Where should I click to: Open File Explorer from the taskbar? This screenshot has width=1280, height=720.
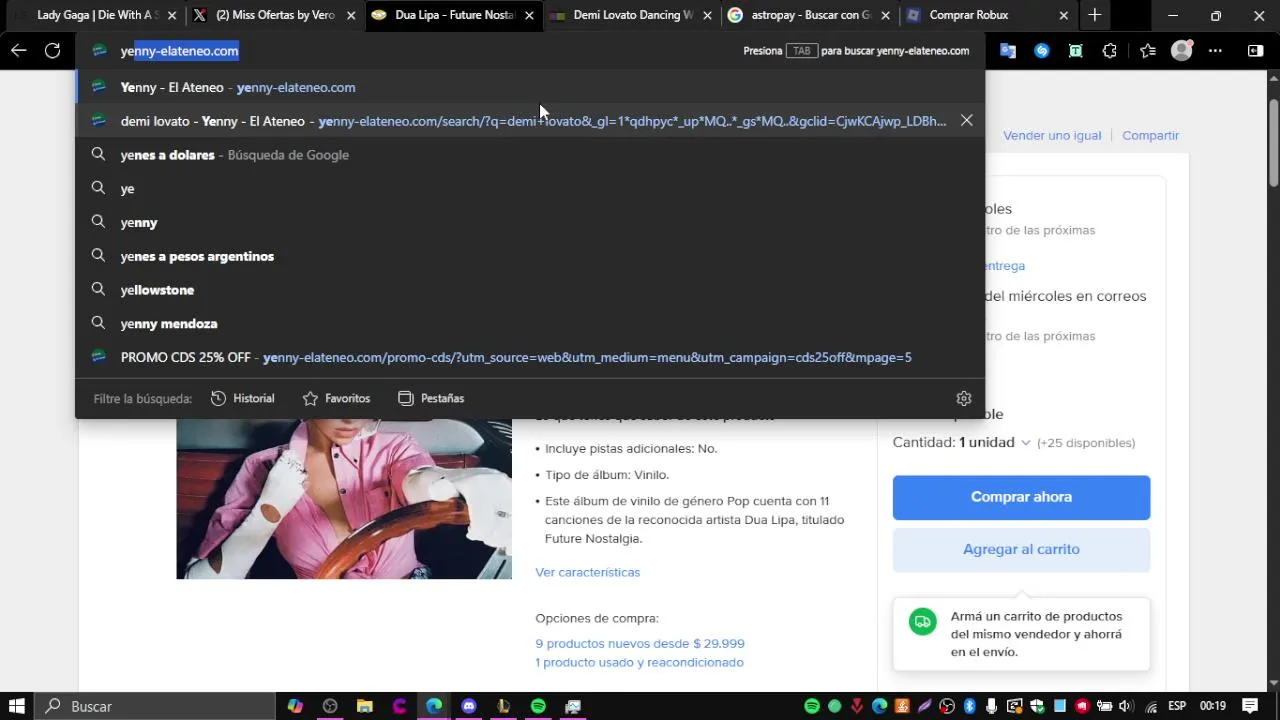point(365,706)
